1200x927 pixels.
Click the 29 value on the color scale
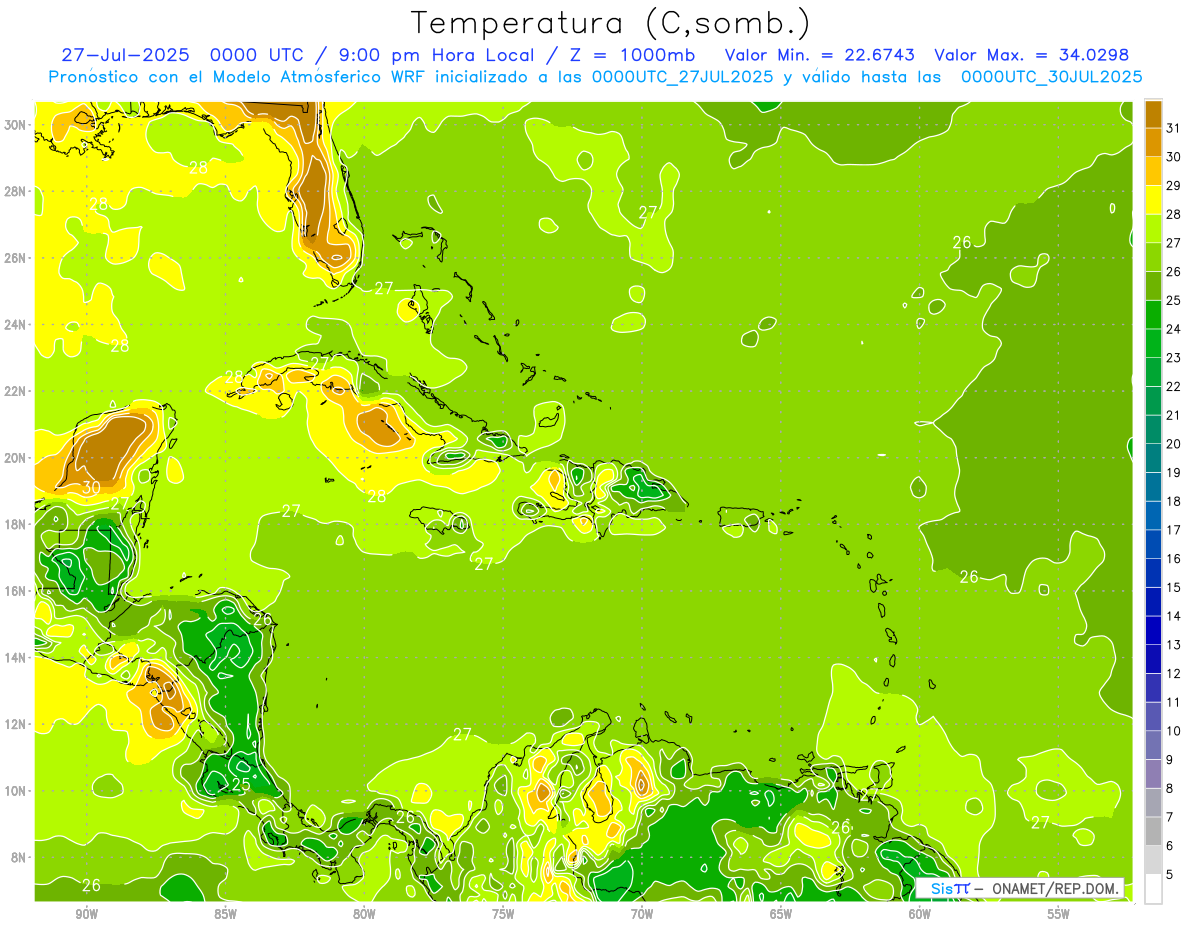1173,185
